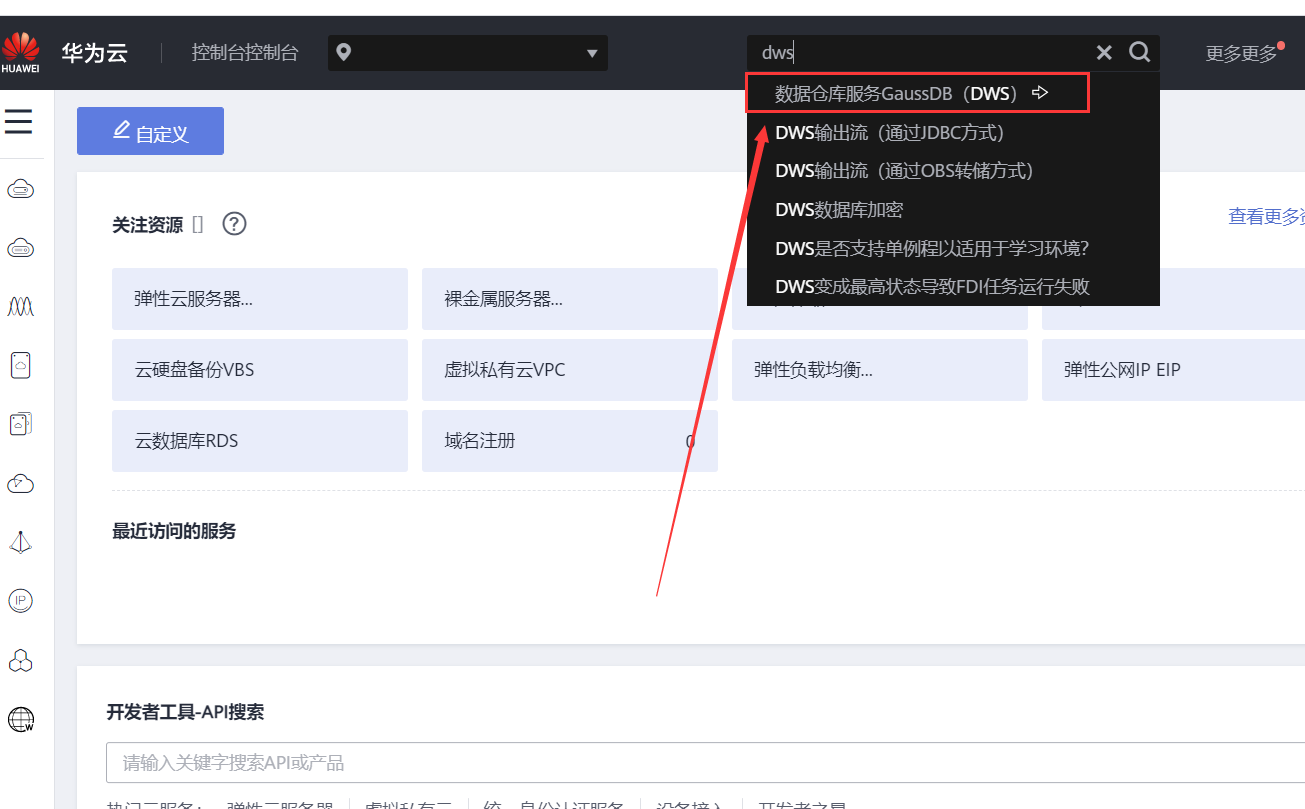
Task: Click the search magnifier icon
Action: pyautogui.click(x=1139, y=52)
